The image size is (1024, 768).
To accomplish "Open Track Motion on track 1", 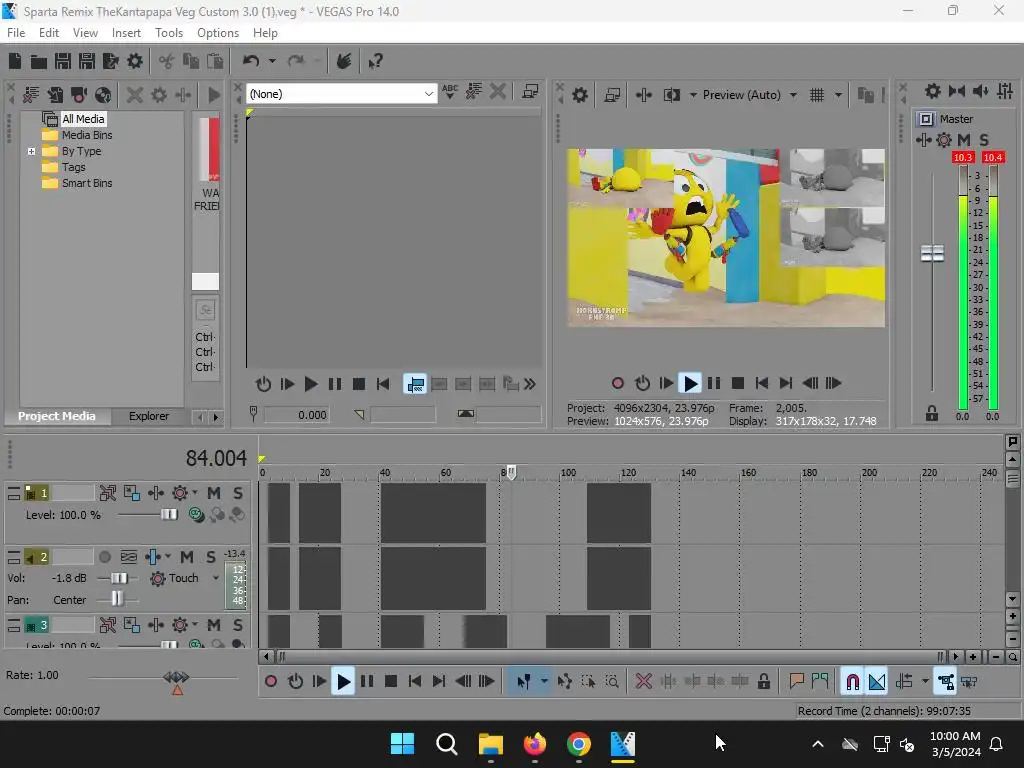I will (132, 493).
